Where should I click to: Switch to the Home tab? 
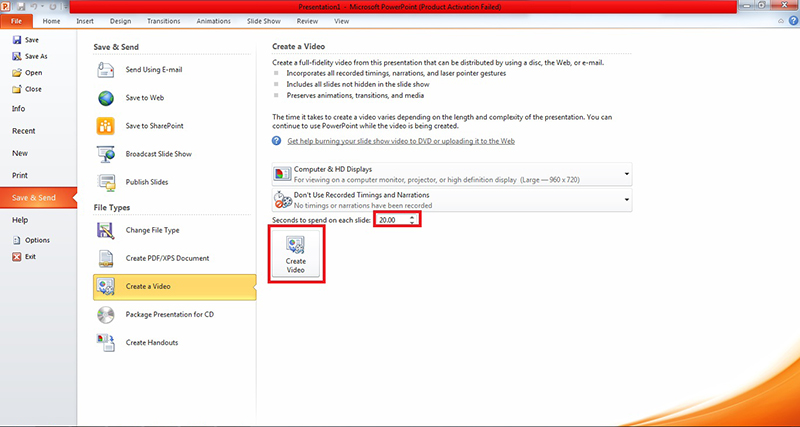52,21
